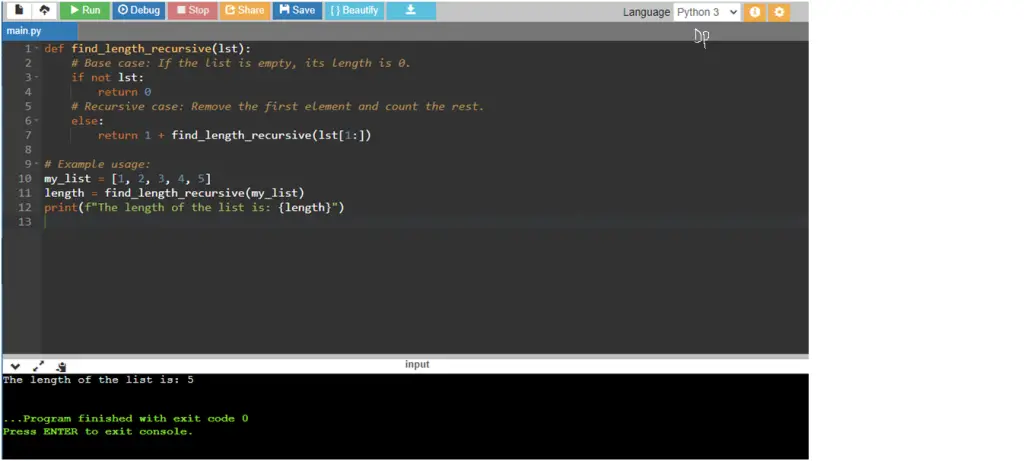The height and width of the screenshot is (461, 1024).
Task: Place the cursor on empty line 13
Action: (x=424, y=221)
